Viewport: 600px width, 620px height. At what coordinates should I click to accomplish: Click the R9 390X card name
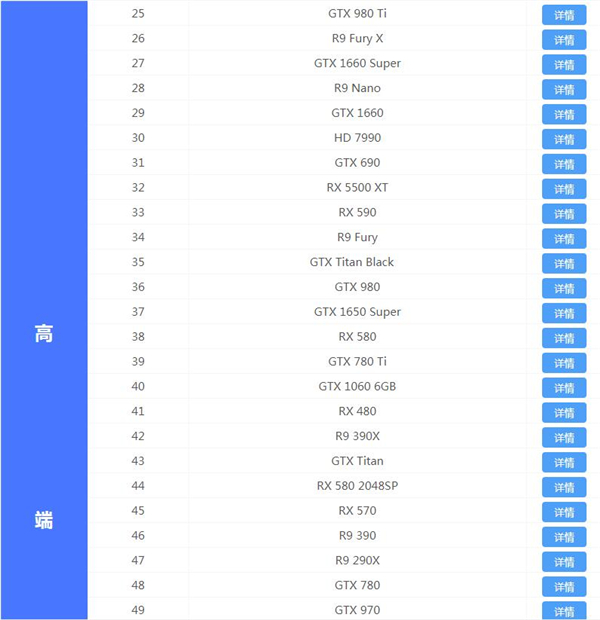pyautogui.click(x=357, y=436)
